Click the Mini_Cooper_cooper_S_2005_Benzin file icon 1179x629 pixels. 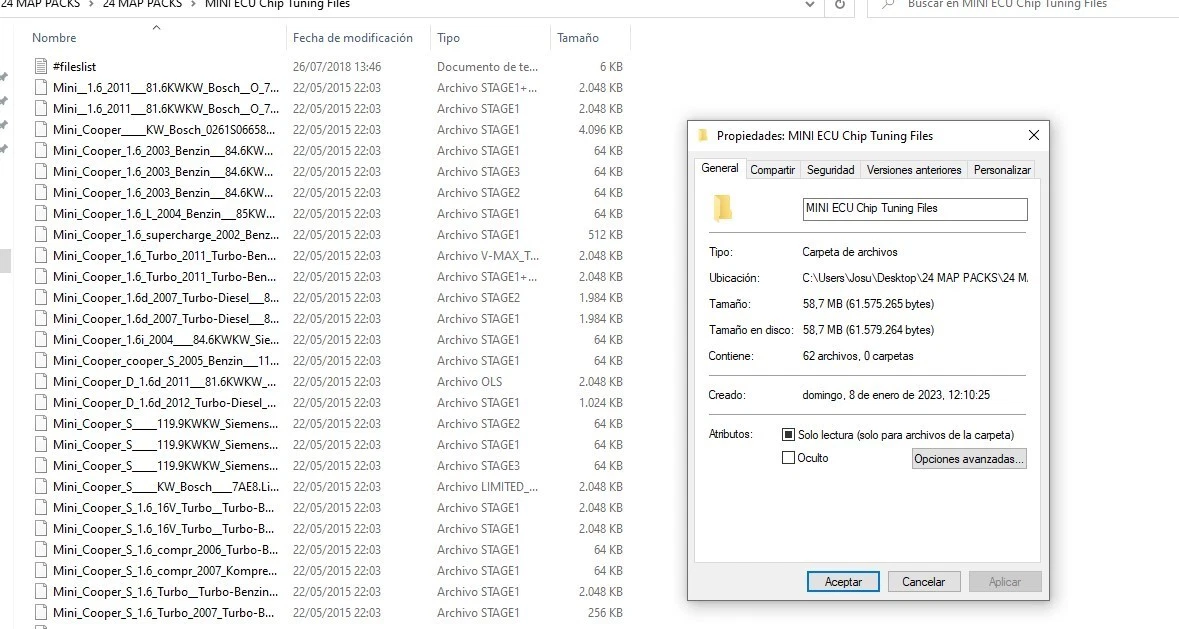pyautogui.click(x=41, y=361)
